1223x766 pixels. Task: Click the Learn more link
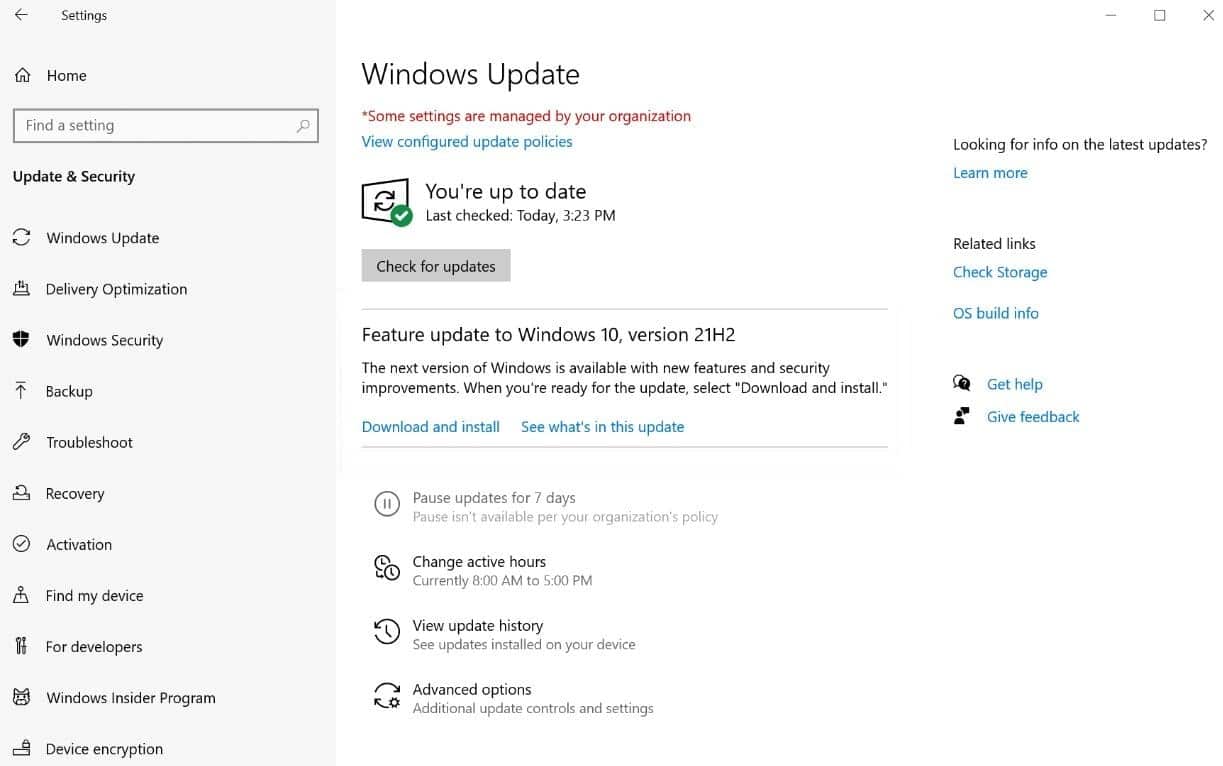990,173
